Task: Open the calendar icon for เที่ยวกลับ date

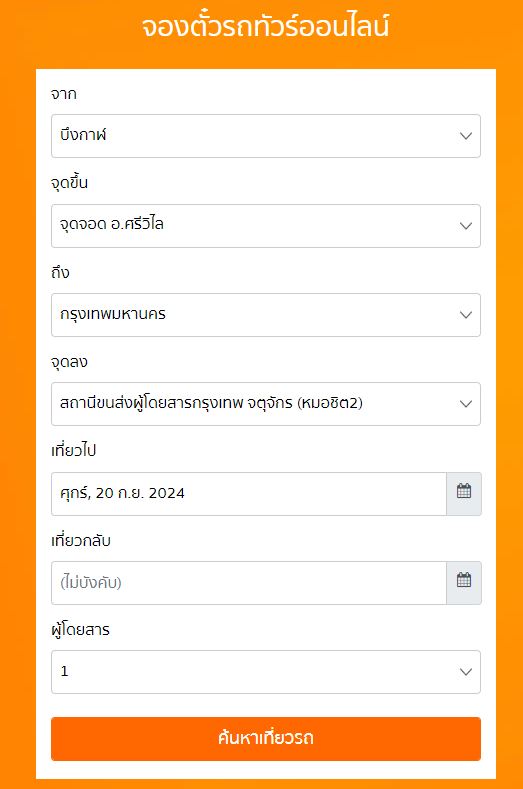Action: 464,583
